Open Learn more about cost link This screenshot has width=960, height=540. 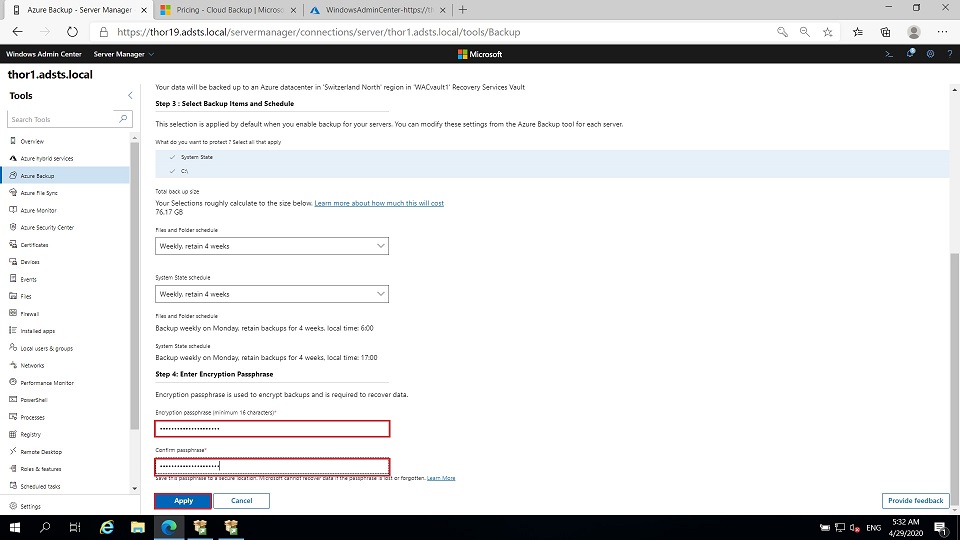(x=379, y=203)
